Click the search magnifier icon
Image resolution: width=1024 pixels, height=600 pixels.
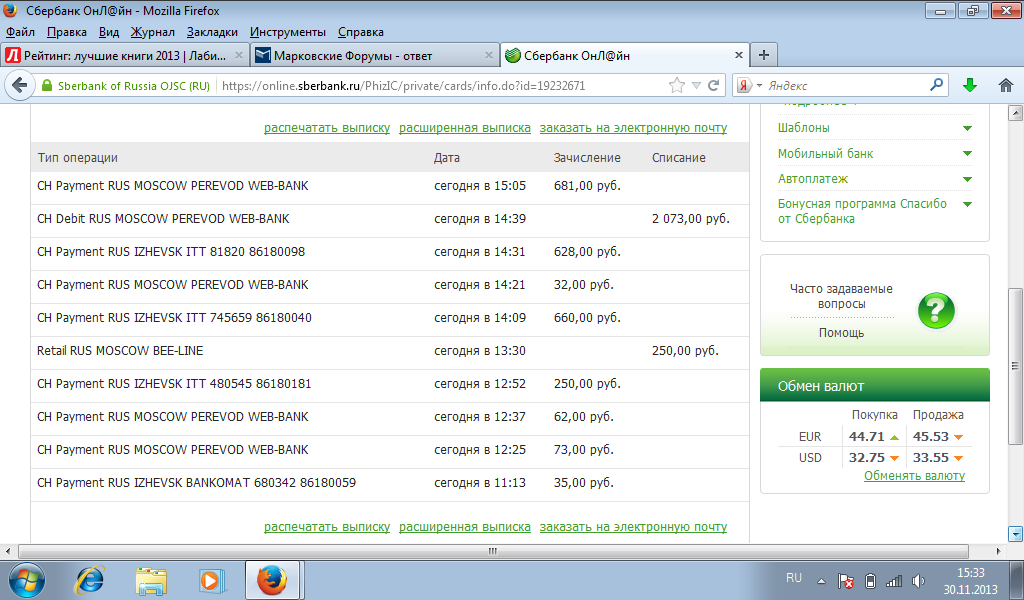[x=936, y=85]
